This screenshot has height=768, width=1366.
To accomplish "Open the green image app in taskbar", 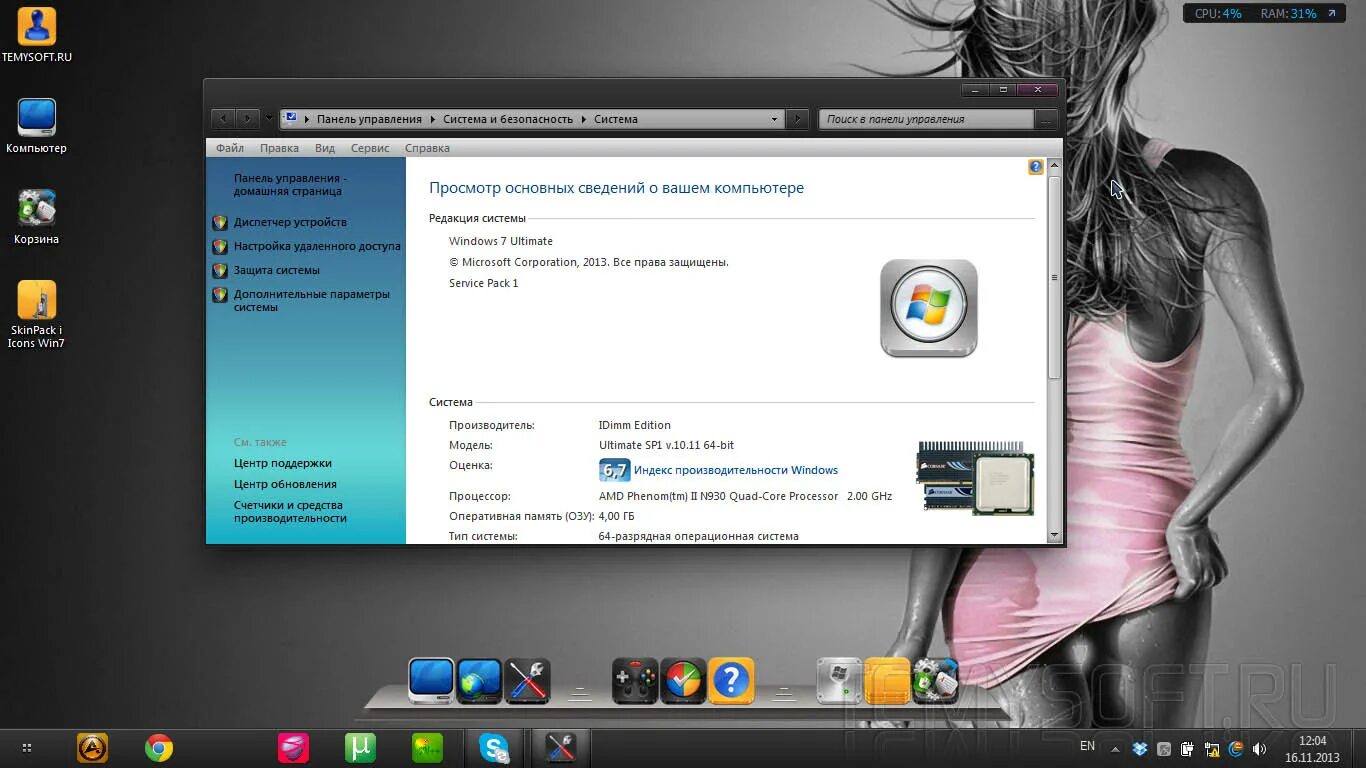I will pos(427,748).
